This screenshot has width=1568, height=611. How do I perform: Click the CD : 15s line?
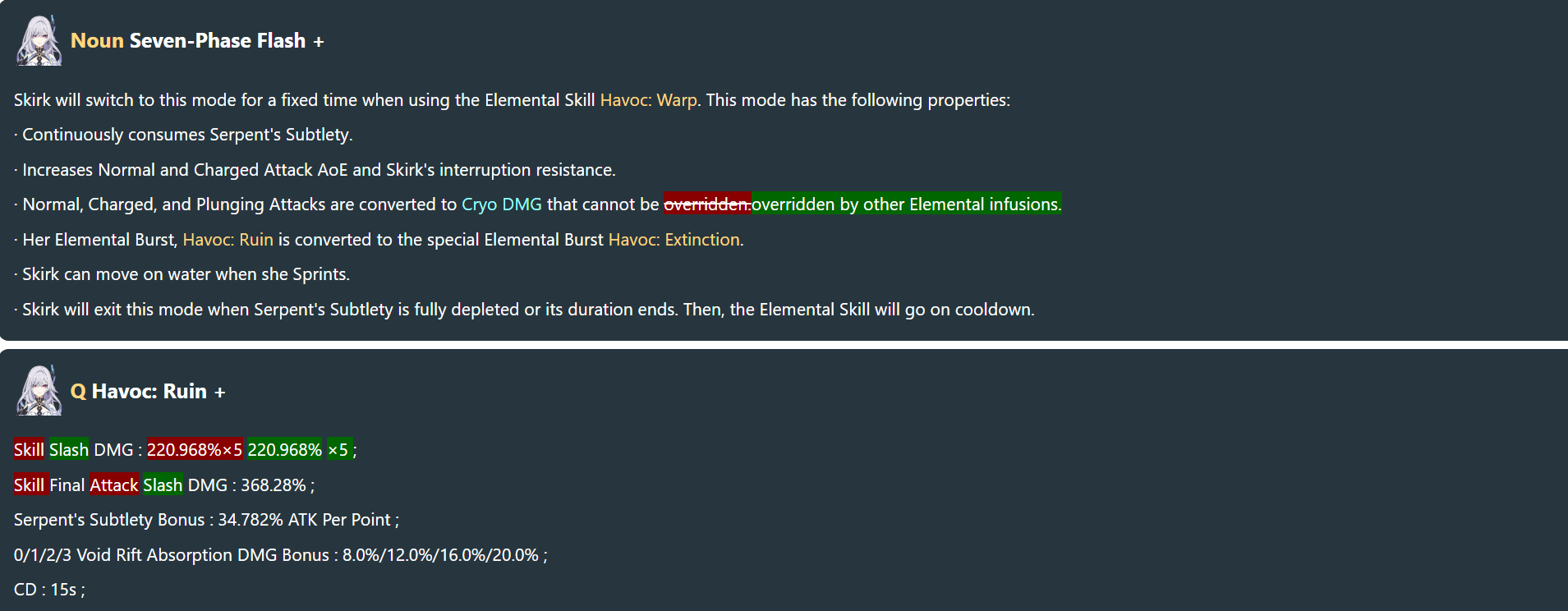click(49, 590)
